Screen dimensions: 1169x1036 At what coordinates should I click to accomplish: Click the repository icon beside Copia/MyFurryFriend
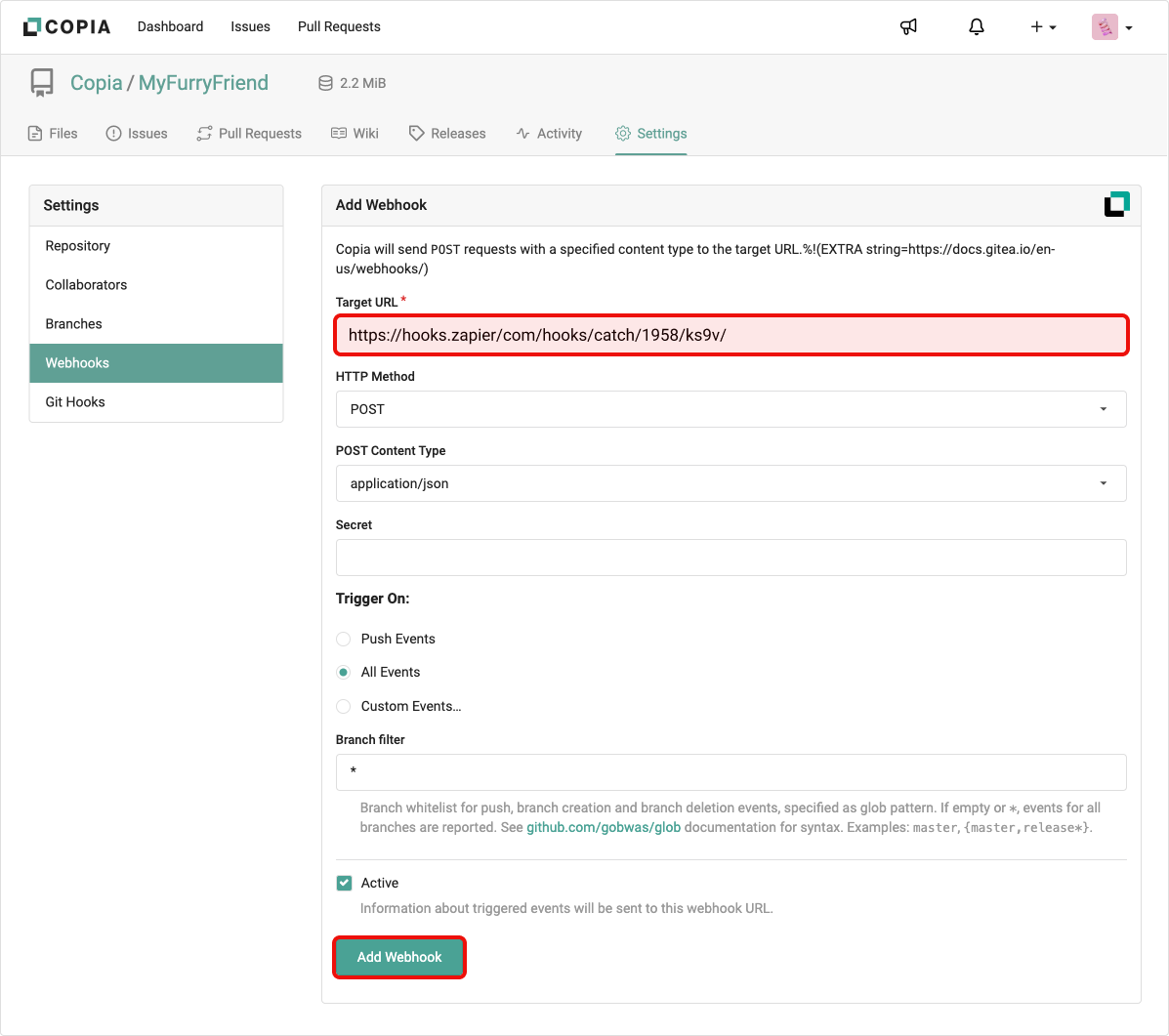pos(42,83)
